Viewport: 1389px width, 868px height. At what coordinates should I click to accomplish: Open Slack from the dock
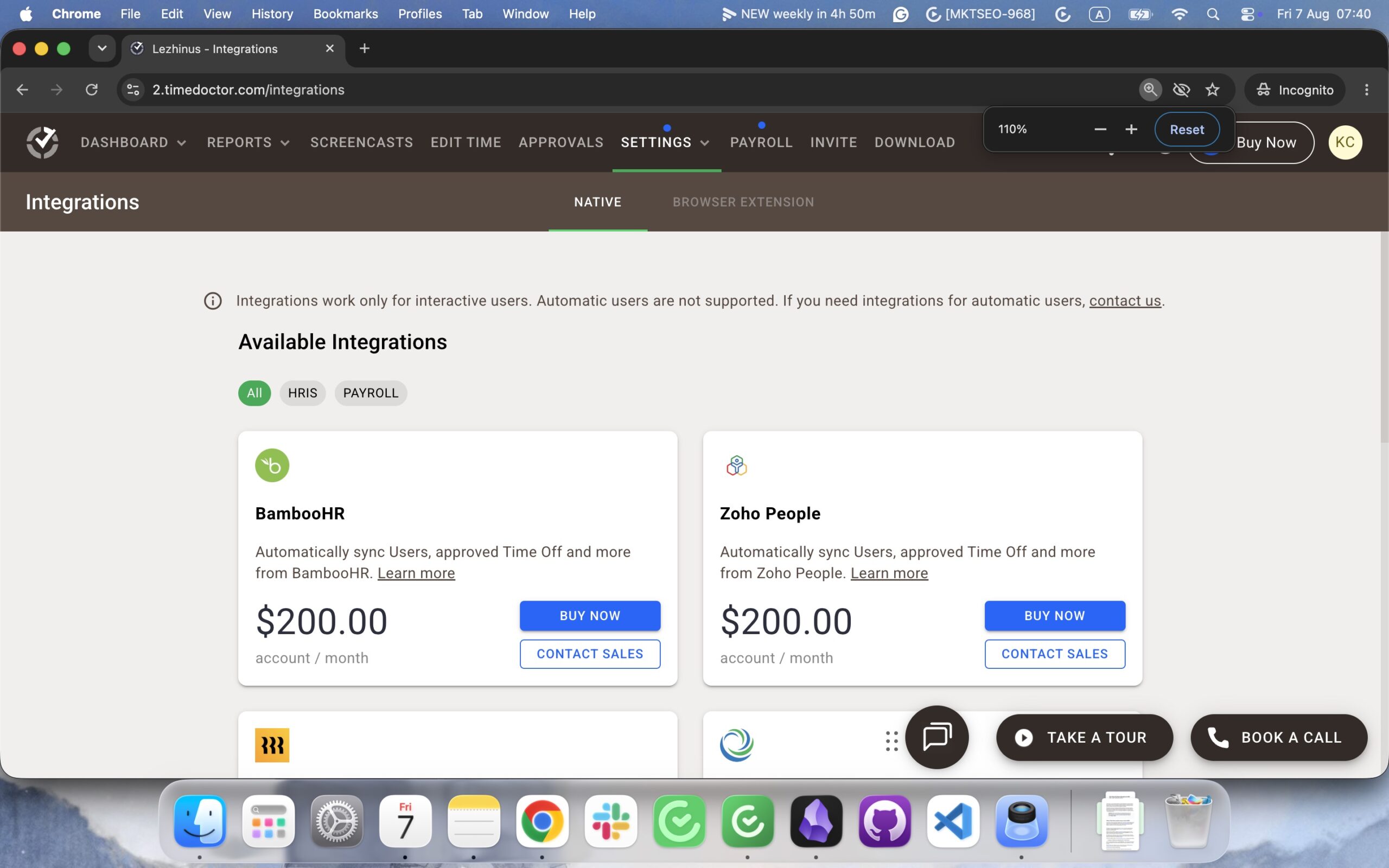[x=611, y=821]
